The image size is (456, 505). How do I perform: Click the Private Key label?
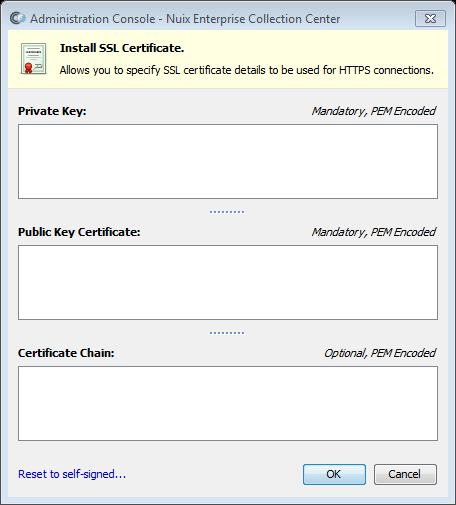coord(52,111)
